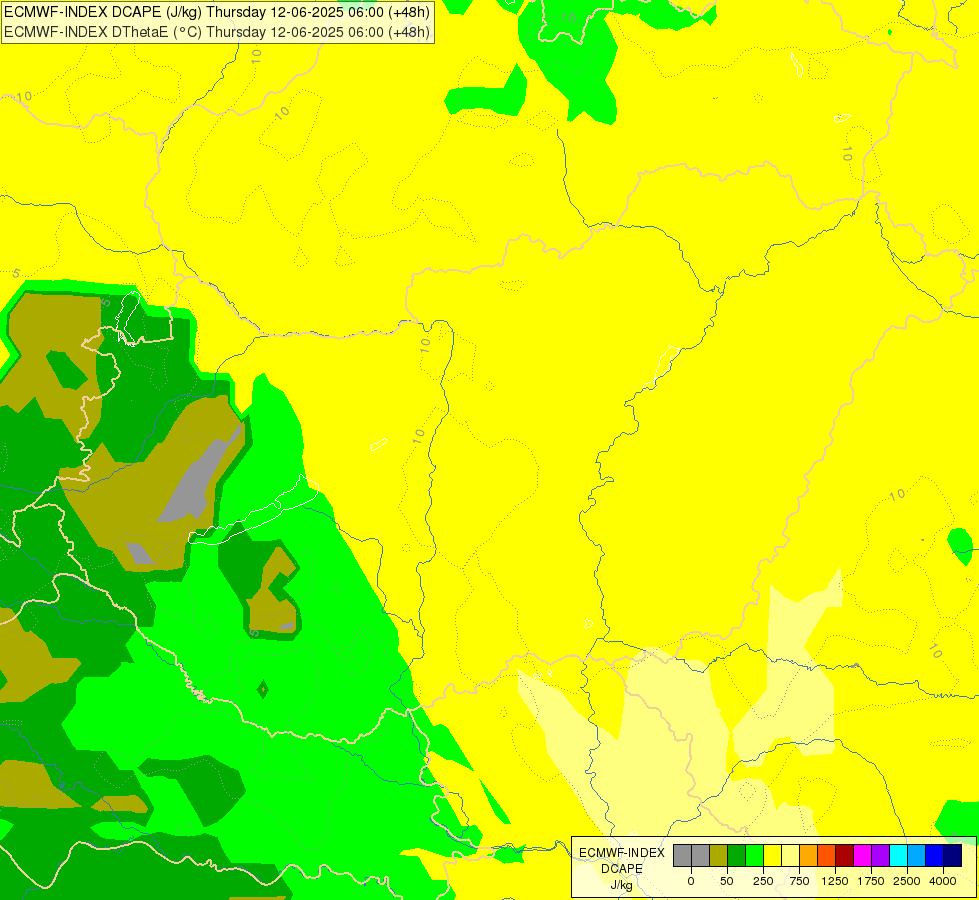This screenshot has height=900, width=979.
Task: Click the legend value 2500
Action: pyautogui.click(x=907, y=881)
